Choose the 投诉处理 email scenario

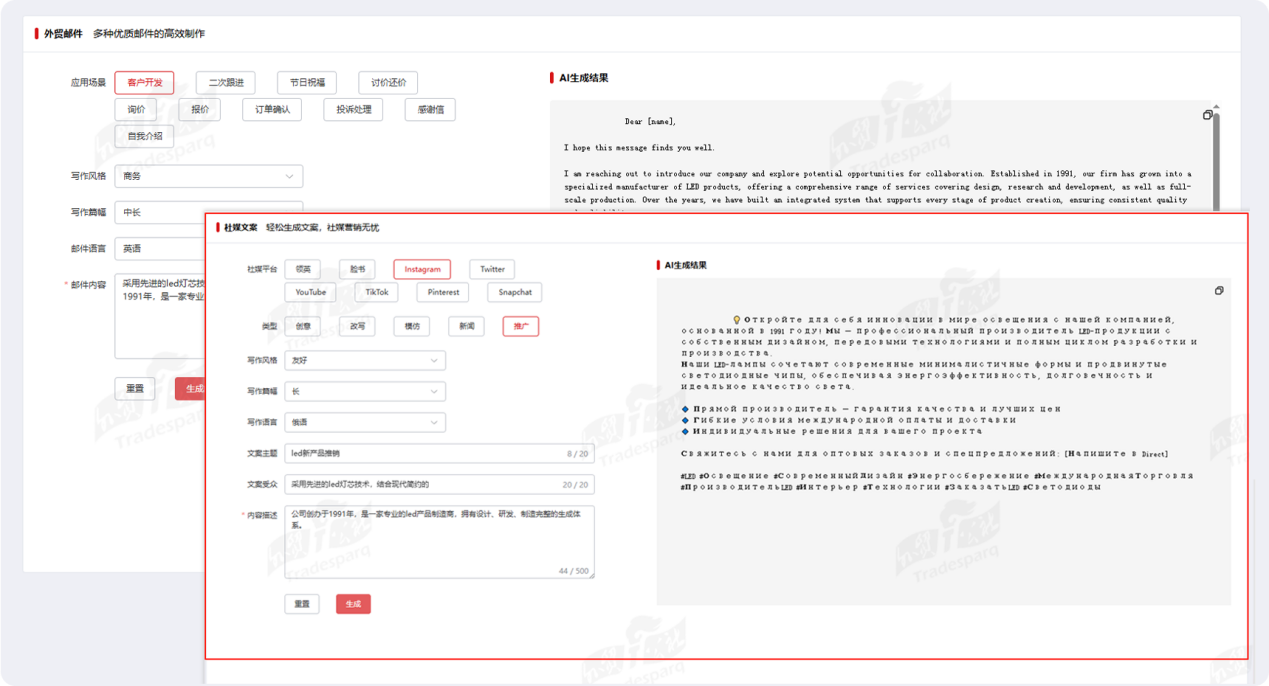[353, 109]
